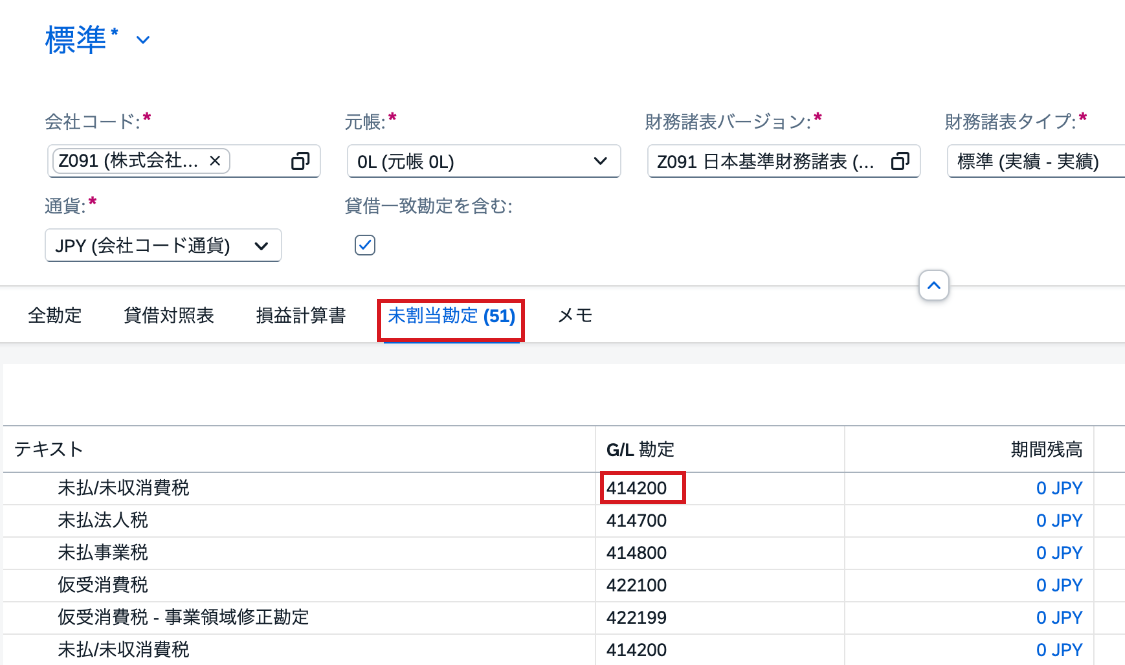Switch to the 全勘定 tab
The width and height of the screenshot is (1125, 665).
coord(55,316)
